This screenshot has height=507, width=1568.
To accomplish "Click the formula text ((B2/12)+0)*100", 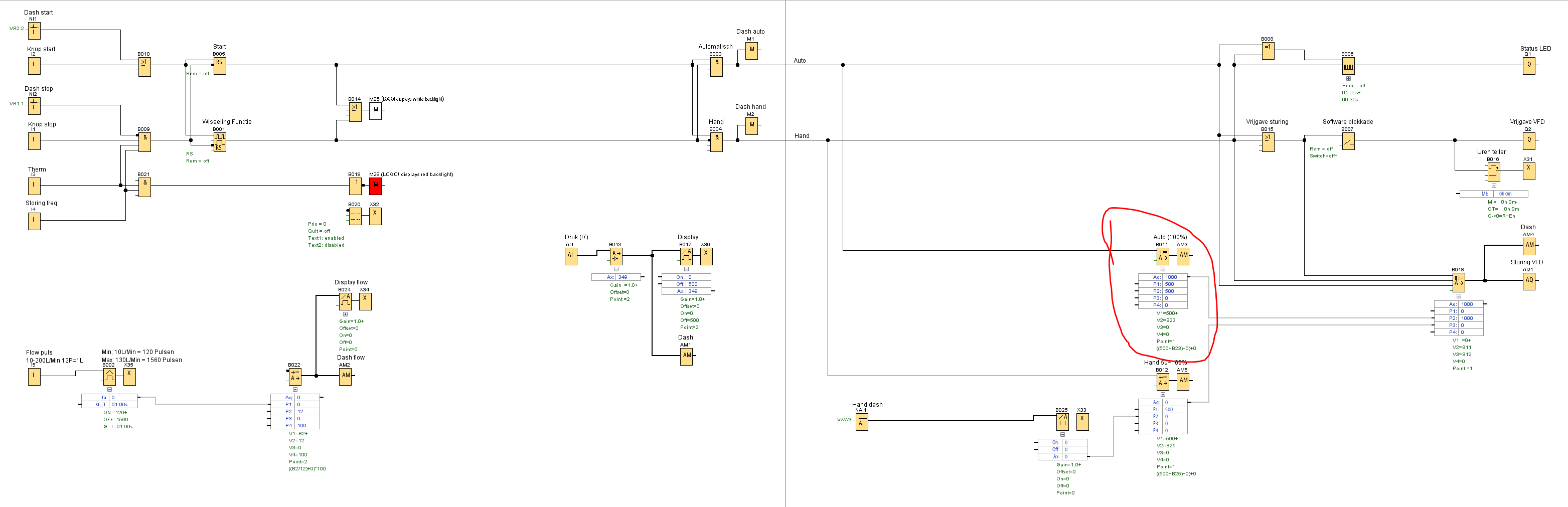I will pos(307,469).
